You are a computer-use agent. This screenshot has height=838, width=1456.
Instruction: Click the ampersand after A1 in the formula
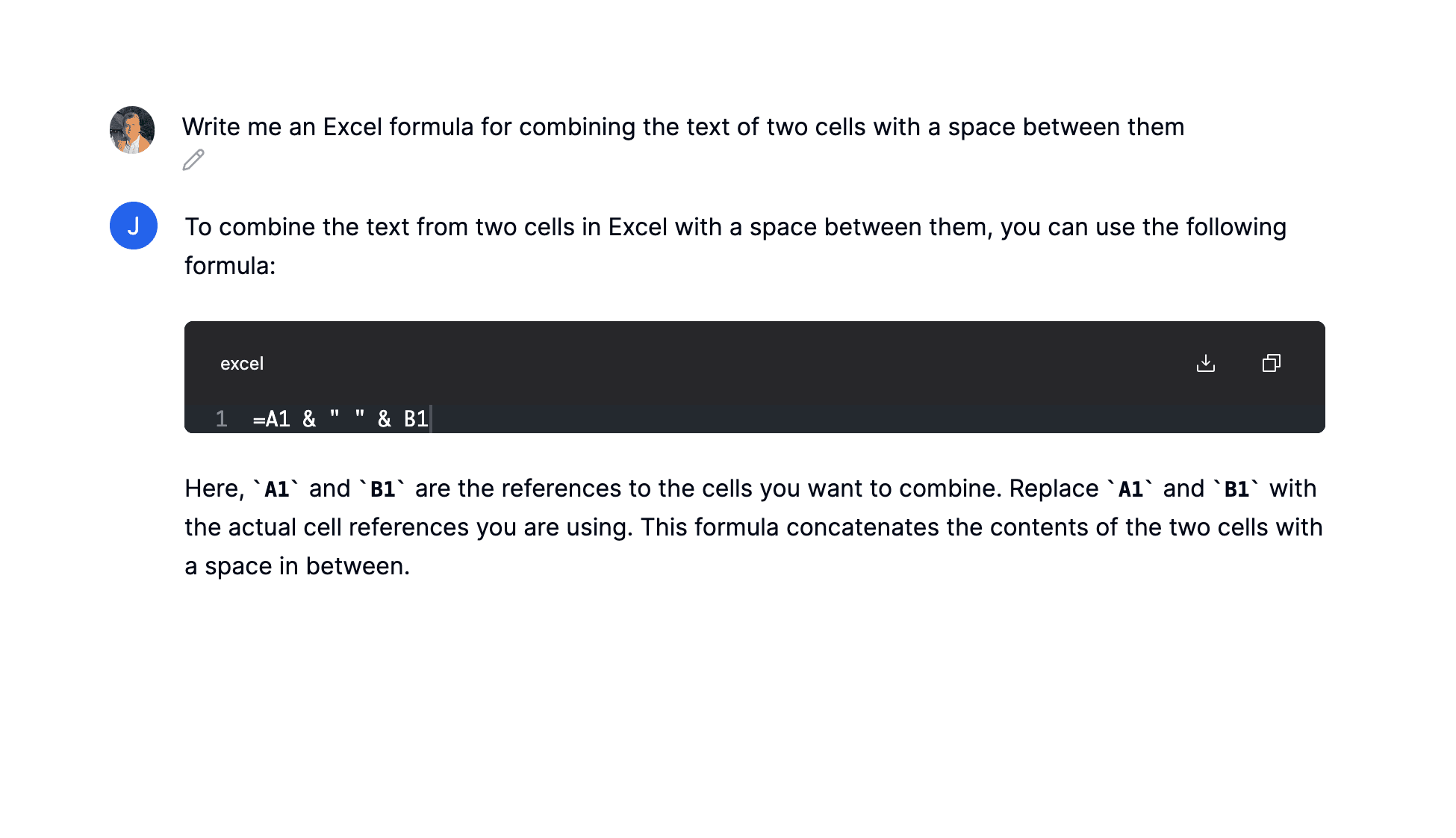tap(309, 418)
